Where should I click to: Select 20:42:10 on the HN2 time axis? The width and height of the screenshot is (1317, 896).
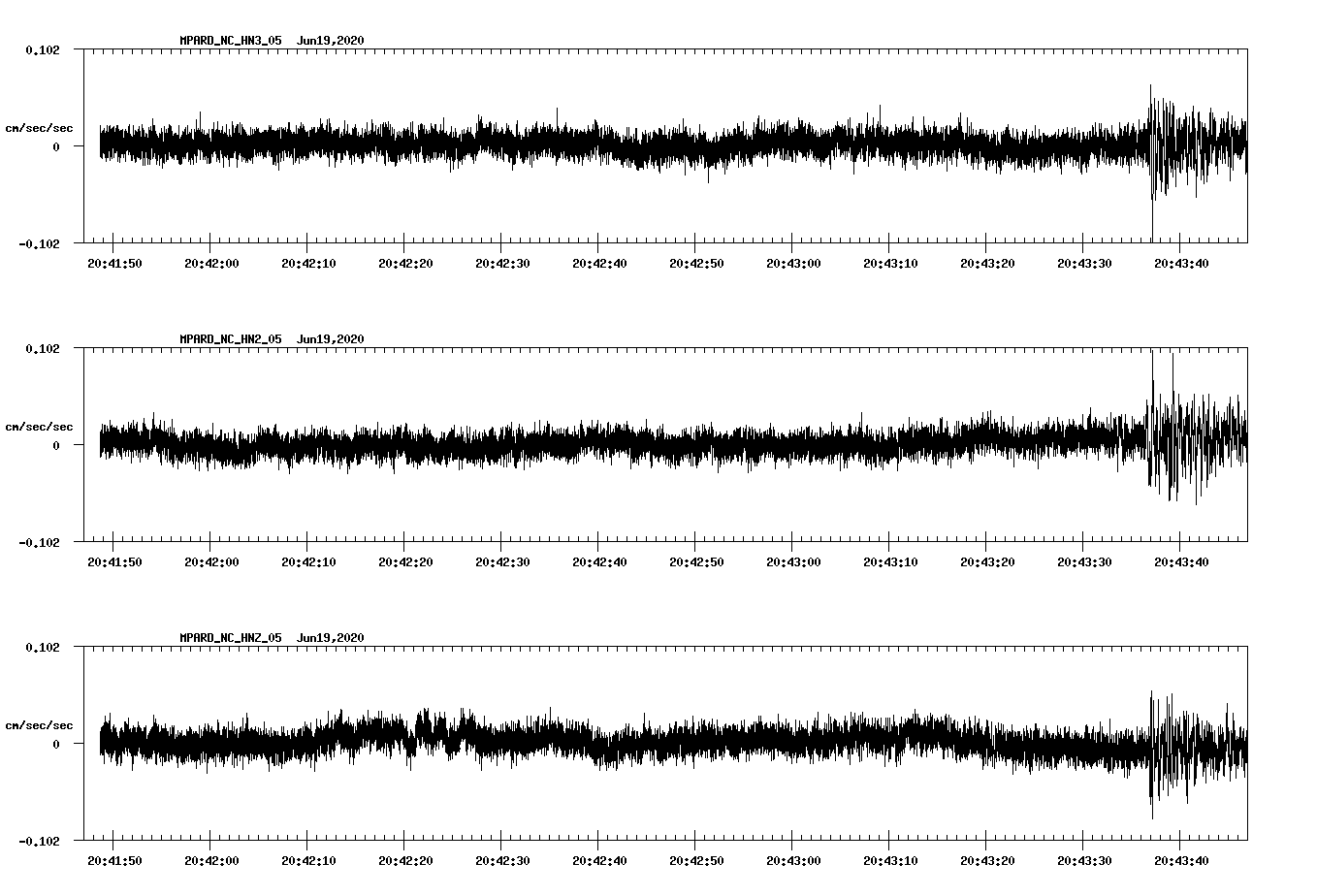[308, 561]
